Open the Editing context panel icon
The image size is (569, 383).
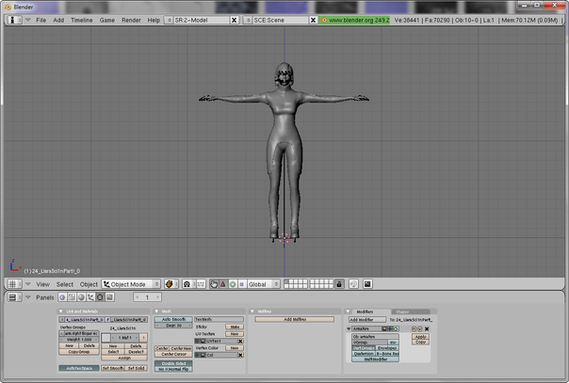coord(100,297)
